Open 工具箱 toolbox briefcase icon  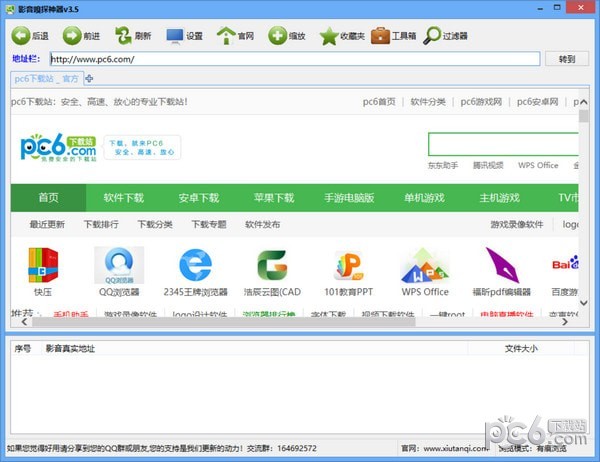[380, 36]
